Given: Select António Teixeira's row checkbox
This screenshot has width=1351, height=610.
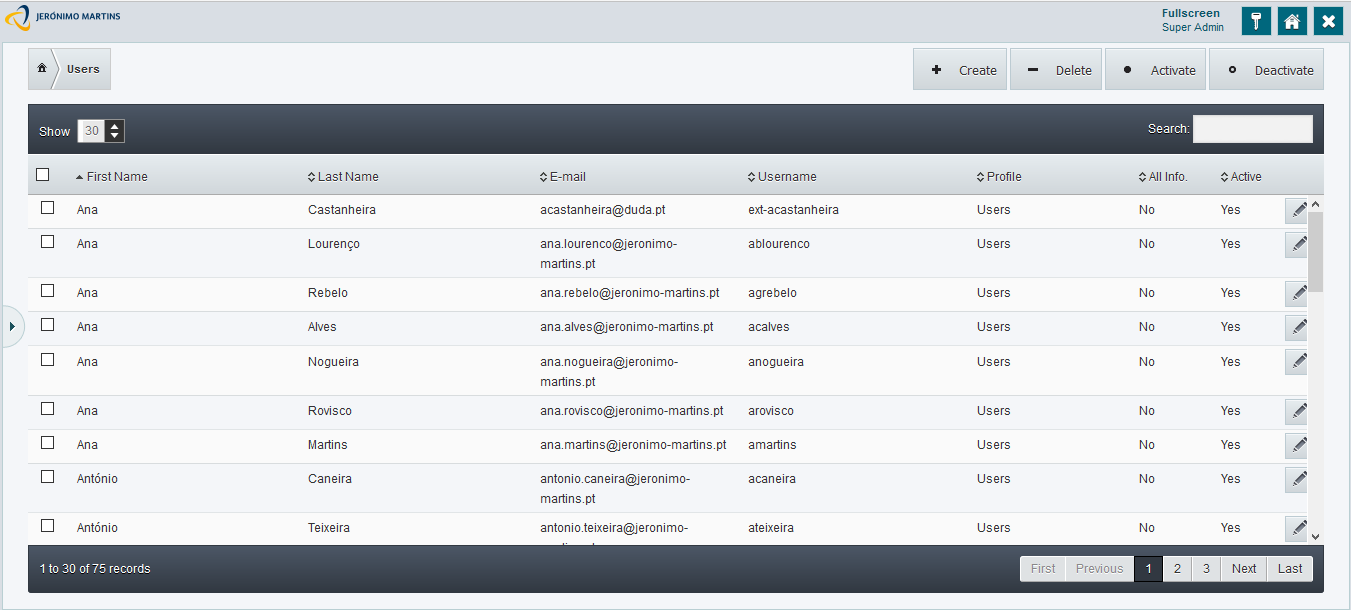Looking at the screenshot, I should click(47, 526).
